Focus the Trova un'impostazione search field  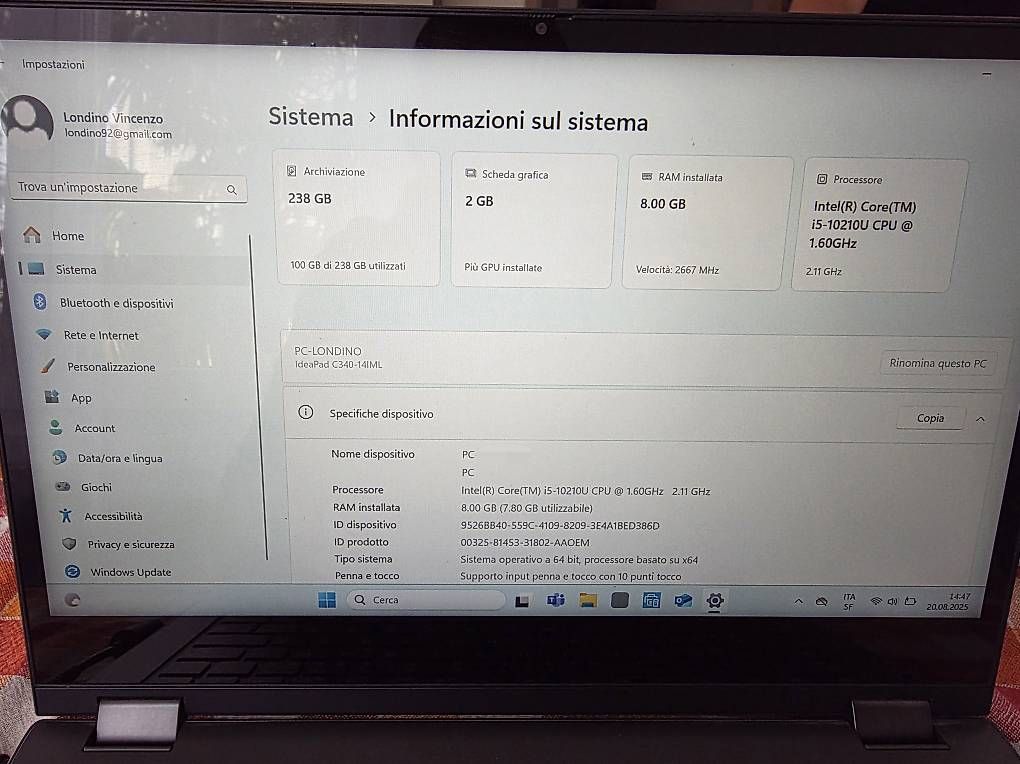[129, 188]
